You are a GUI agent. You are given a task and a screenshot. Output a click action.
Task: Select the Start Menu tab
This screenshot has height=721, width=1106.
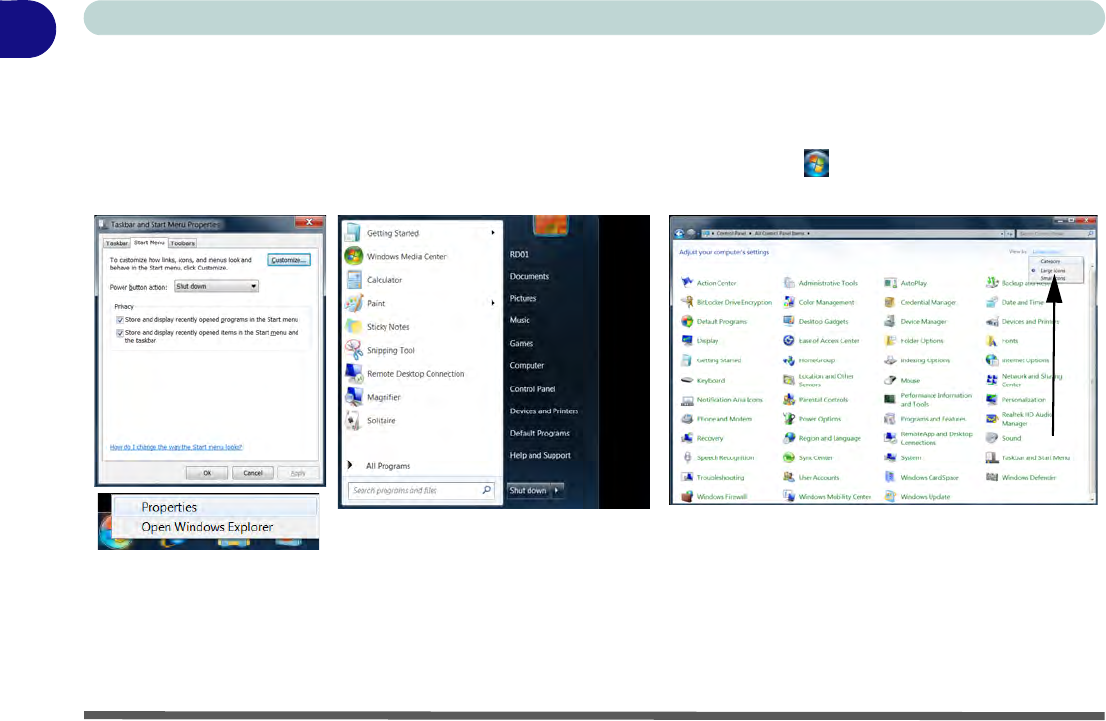[x=150, y=242]
